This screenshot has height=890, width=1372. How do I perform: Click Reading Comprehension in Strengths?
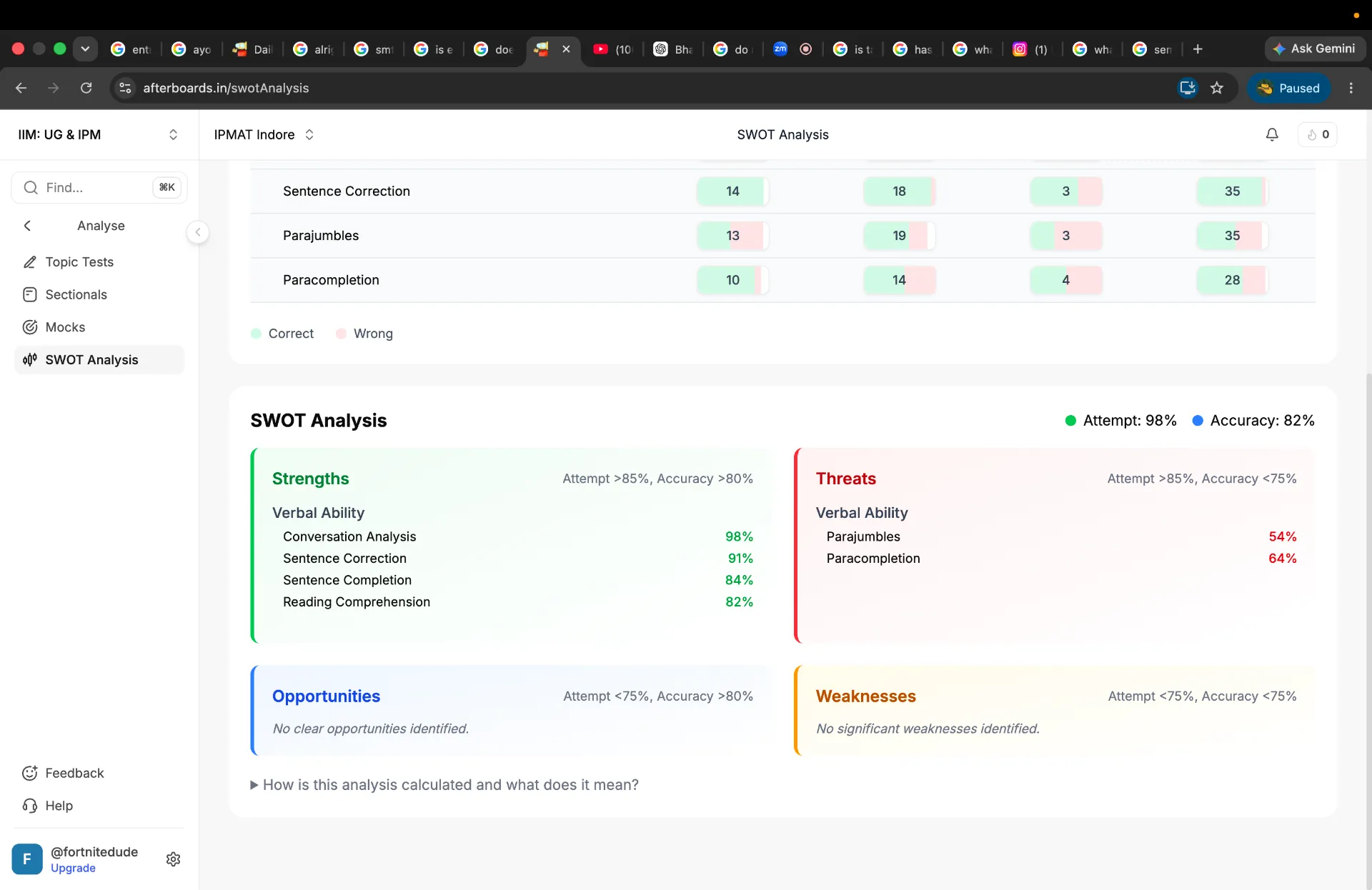pos(357,602)
